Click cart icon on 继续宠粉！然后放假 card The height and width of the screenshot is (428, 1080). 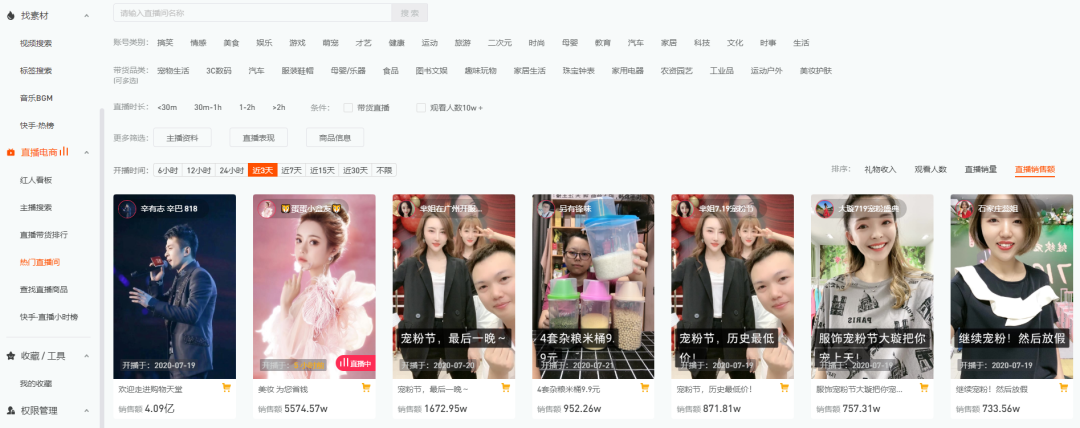coord(1063,387)
